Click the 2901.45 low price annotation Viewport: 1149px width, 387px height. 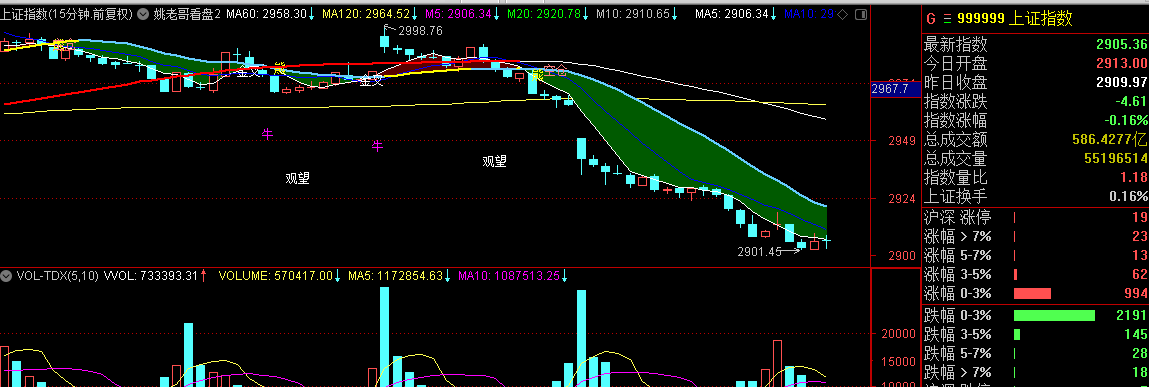coord(758,251)
